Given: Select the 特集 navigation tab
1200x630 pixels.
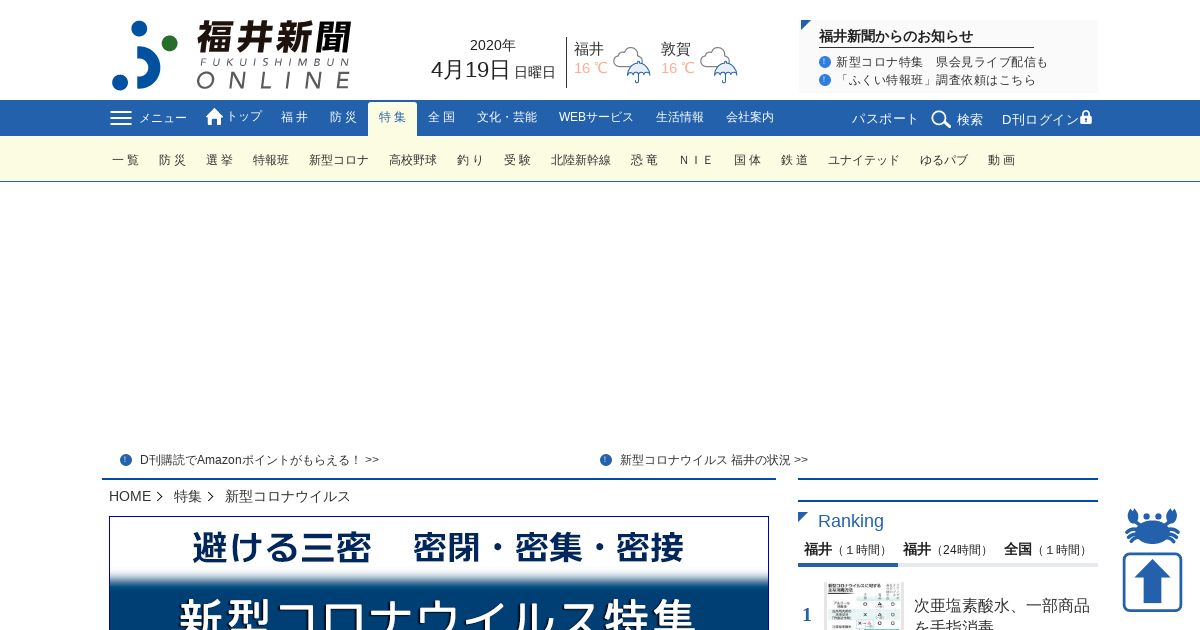Looking at the screenshot, I should [x=392, y=118].
